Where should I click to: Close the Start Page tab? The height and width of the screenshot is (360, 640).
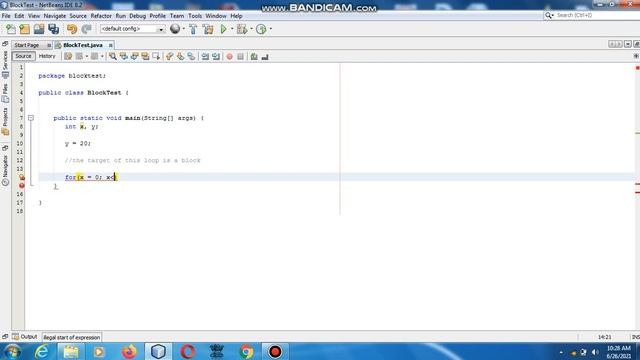[x=49, y=45]
